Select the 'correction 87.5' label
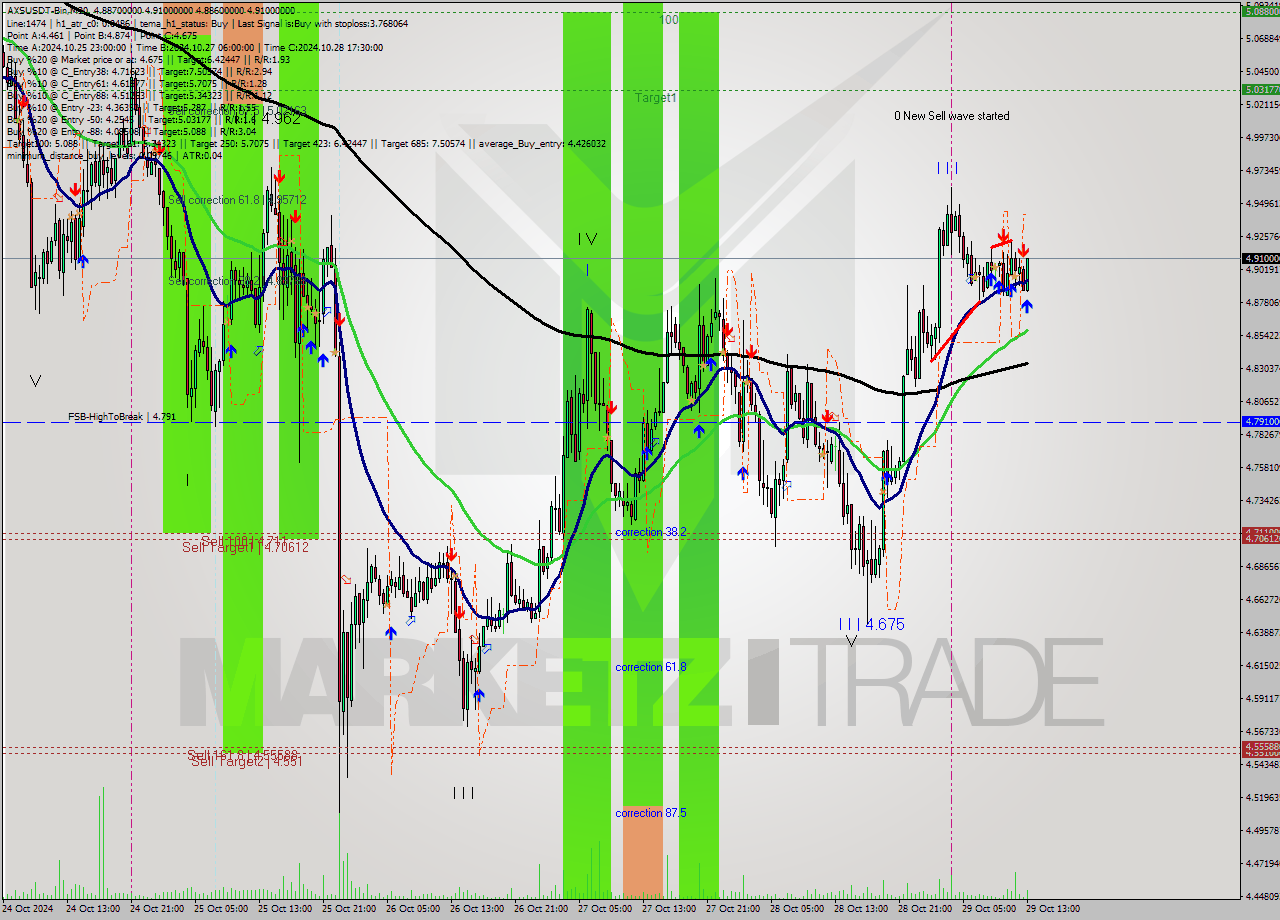The width and height of the screenshot is (1280, 920). coord(651,813)
